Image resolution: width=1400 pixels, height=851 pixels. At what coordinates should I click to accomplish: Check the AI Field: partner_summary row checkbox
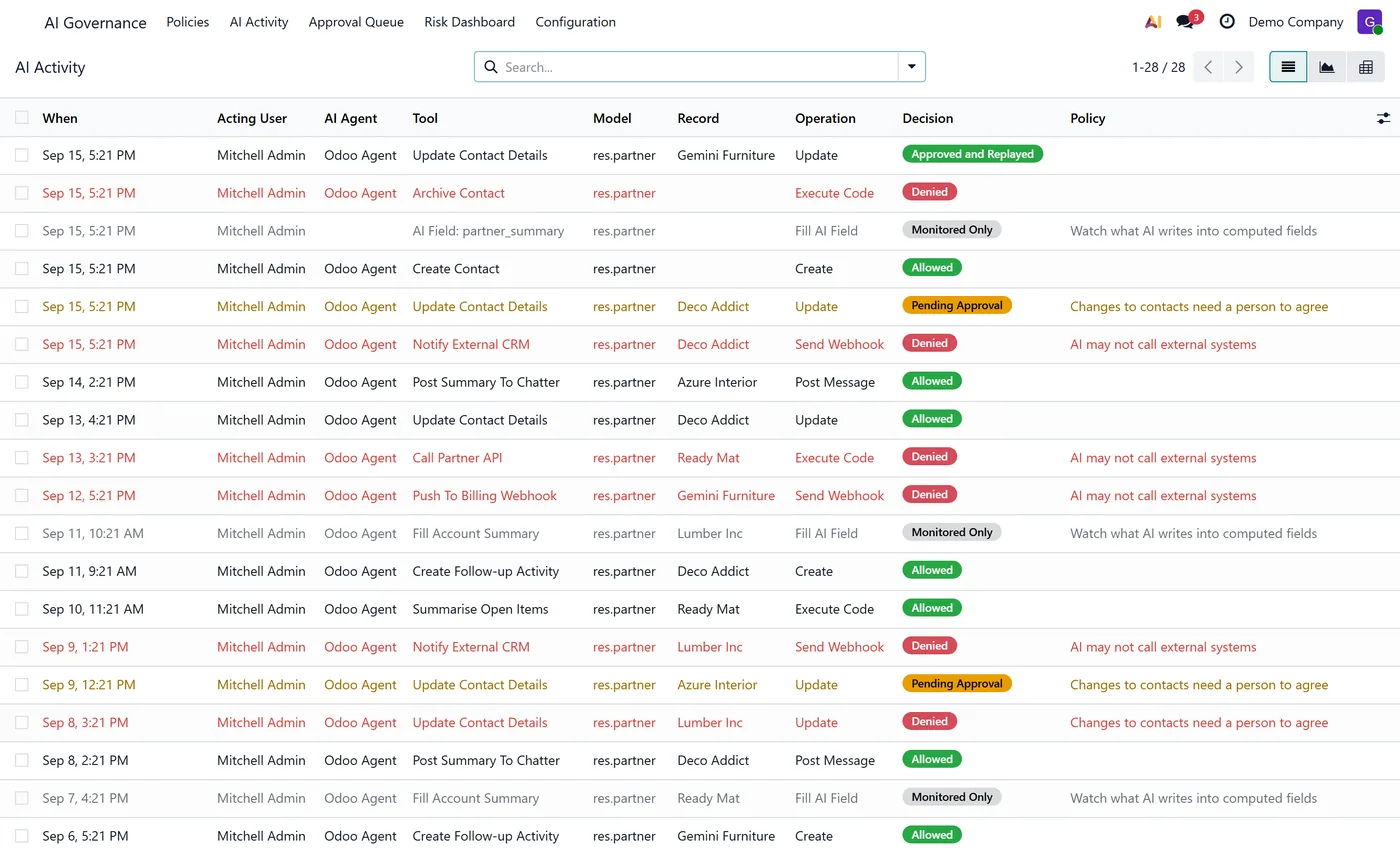click(x=22, y=231)
